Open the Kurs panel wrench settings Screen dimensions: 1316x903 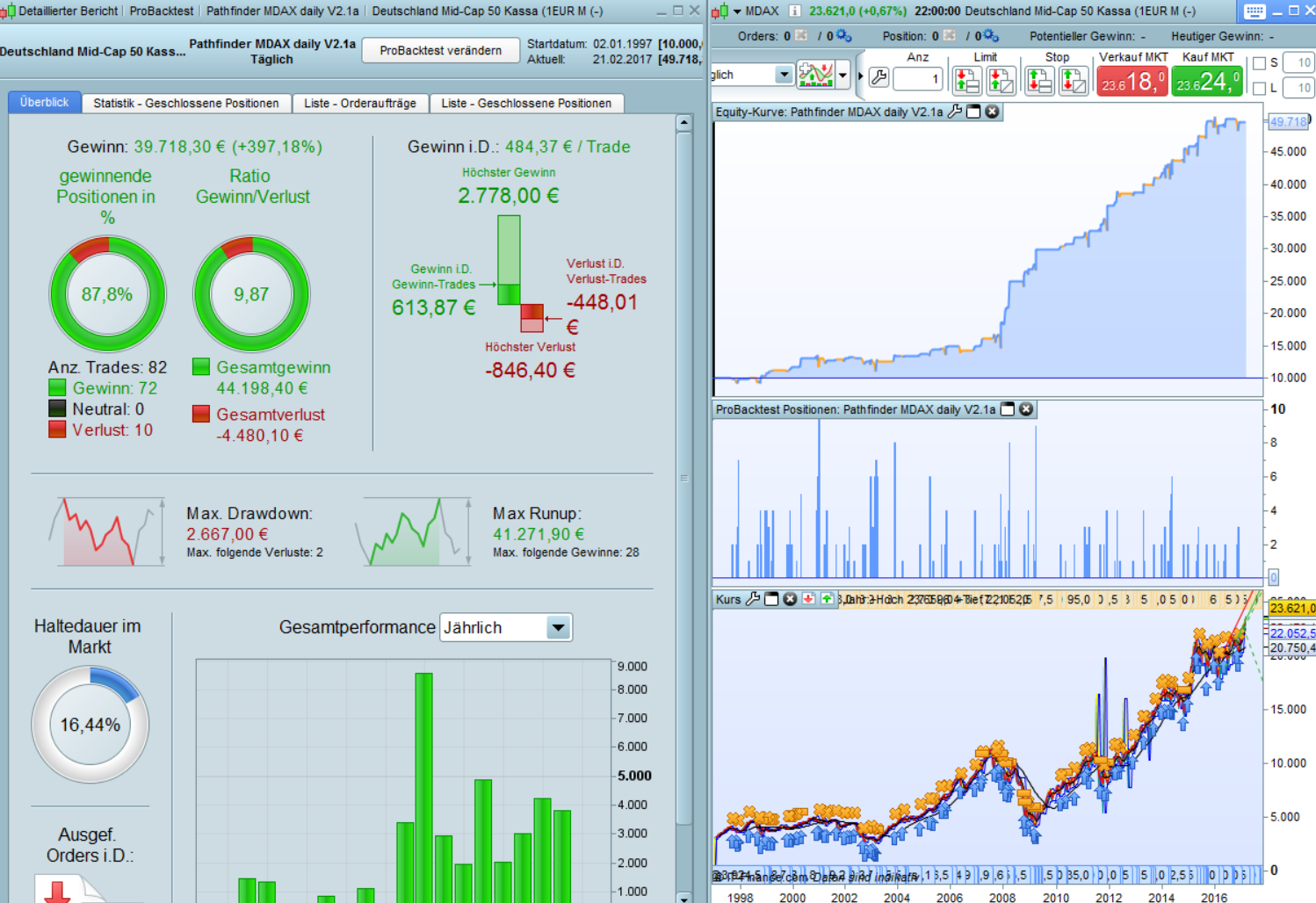point(753,599)
